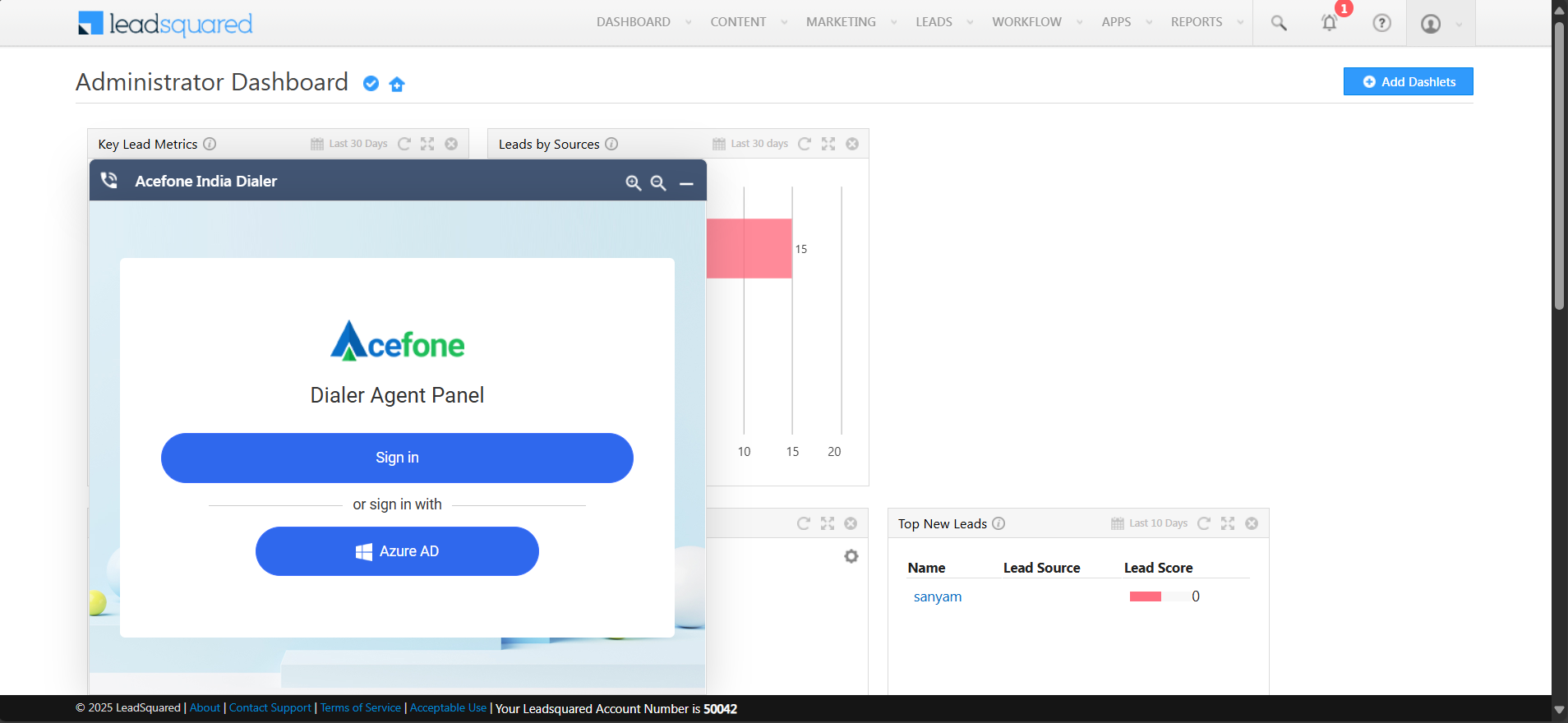Change Leads by Sources Last 30 days range
Image resolution: width=1568 pixels, height=723 pixels.
coord(749,144)
